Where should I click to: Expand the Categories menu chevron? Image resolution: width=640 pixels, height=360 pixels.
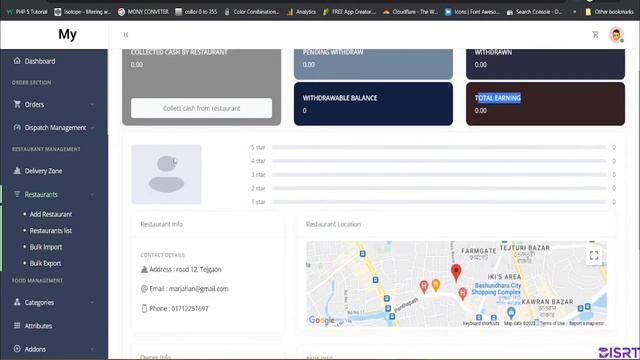(92, 302)
